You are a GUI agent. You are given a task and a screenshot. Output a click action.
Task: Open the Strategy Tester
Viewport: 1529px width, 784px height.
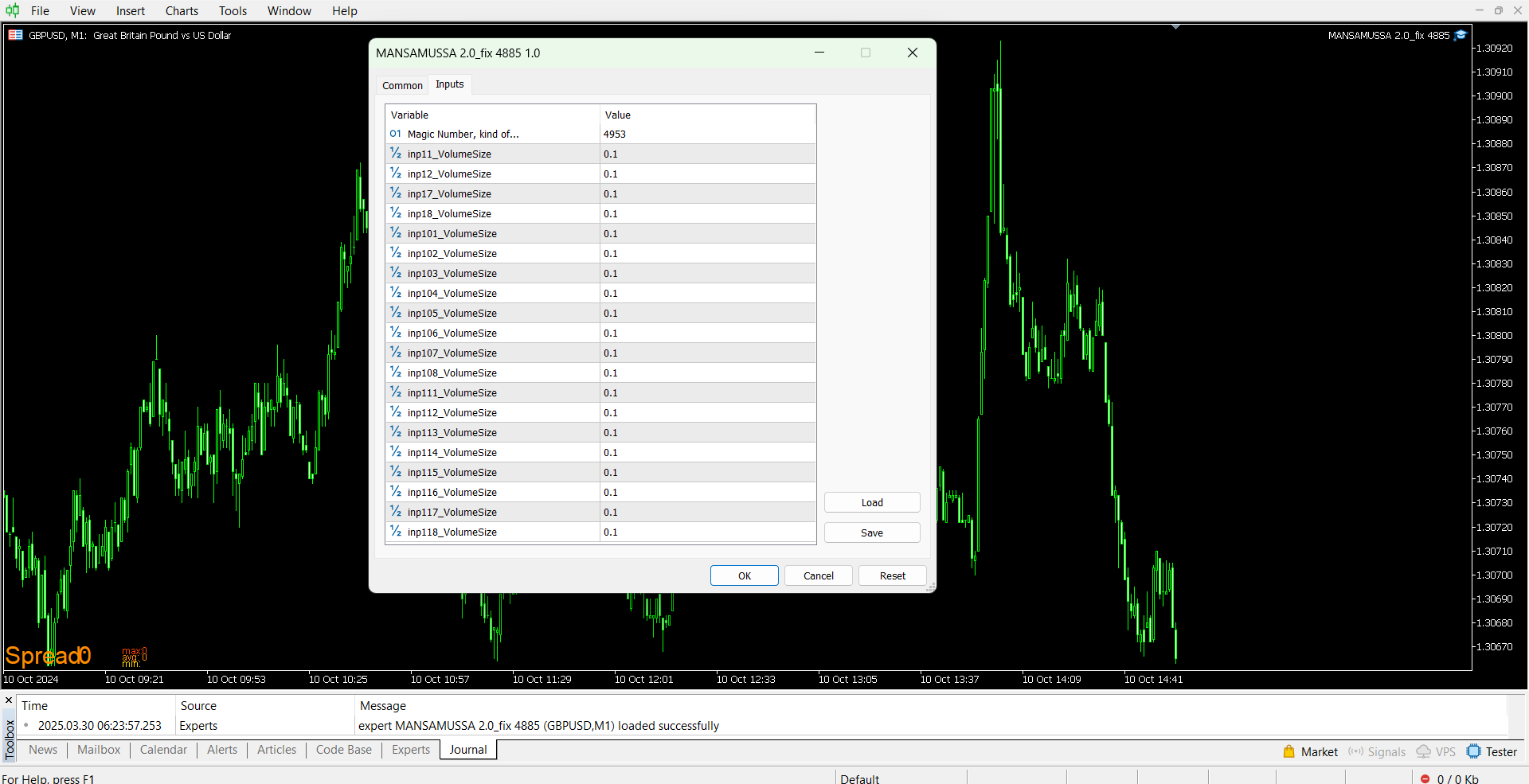coord(1492,751)
